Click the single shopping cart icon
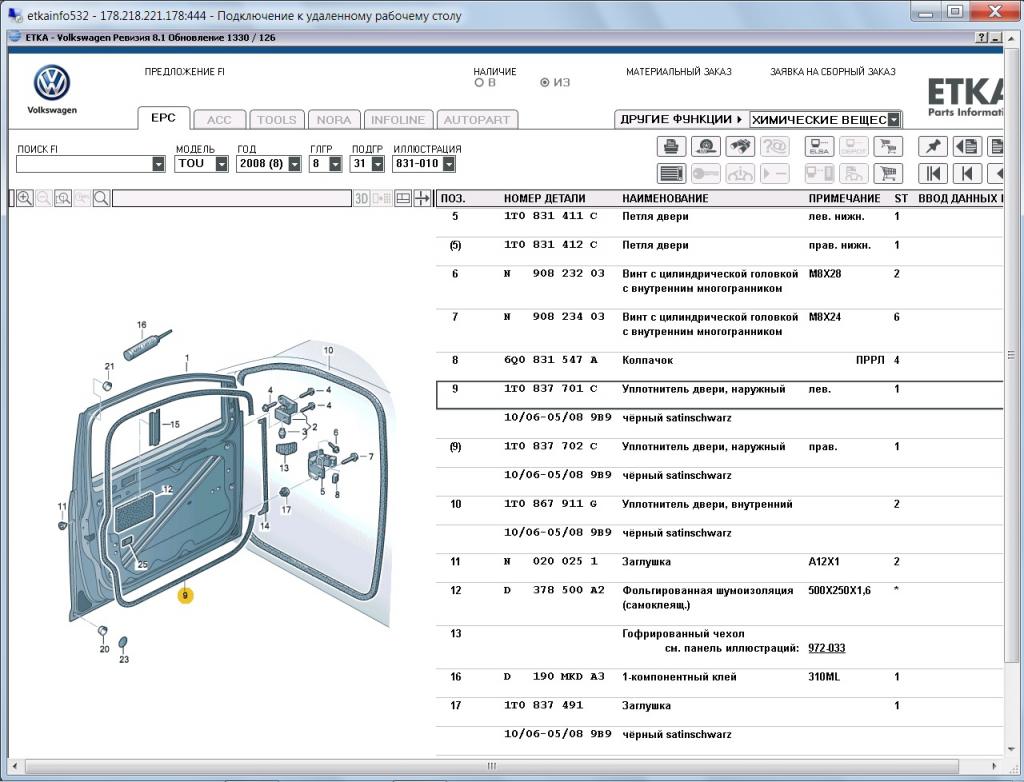Screen dimensions: 1024x782 (x=888, y=174)
